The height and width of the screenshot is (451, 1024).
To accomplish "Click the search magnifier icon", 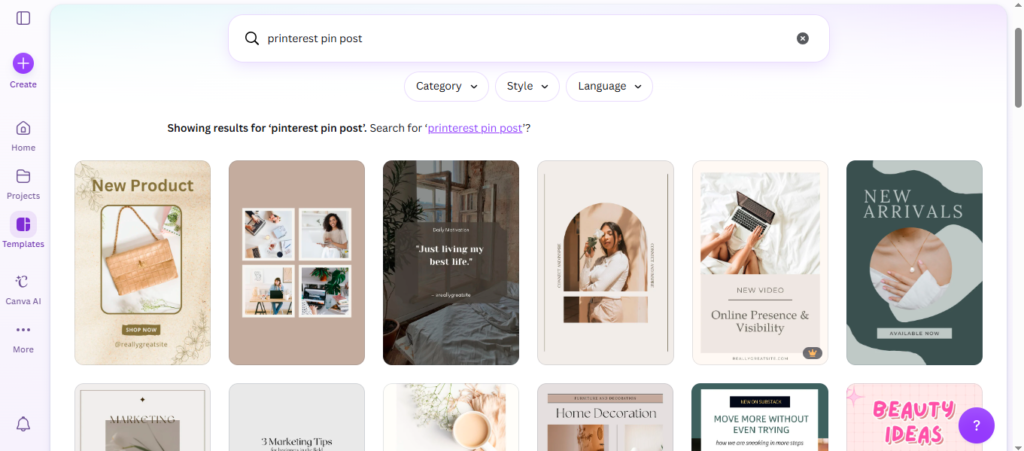I will (252, 38).
